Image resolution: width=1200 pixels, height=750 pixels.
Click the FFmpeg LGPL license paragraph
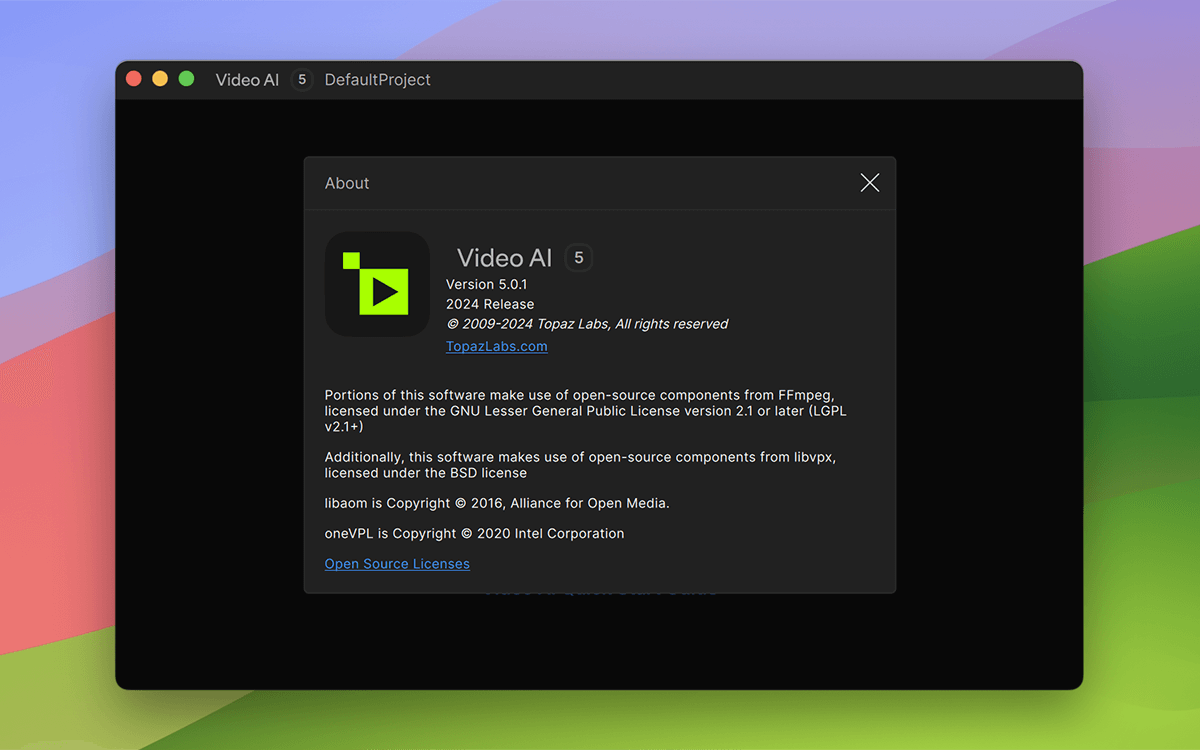click(x=585, y=411)
